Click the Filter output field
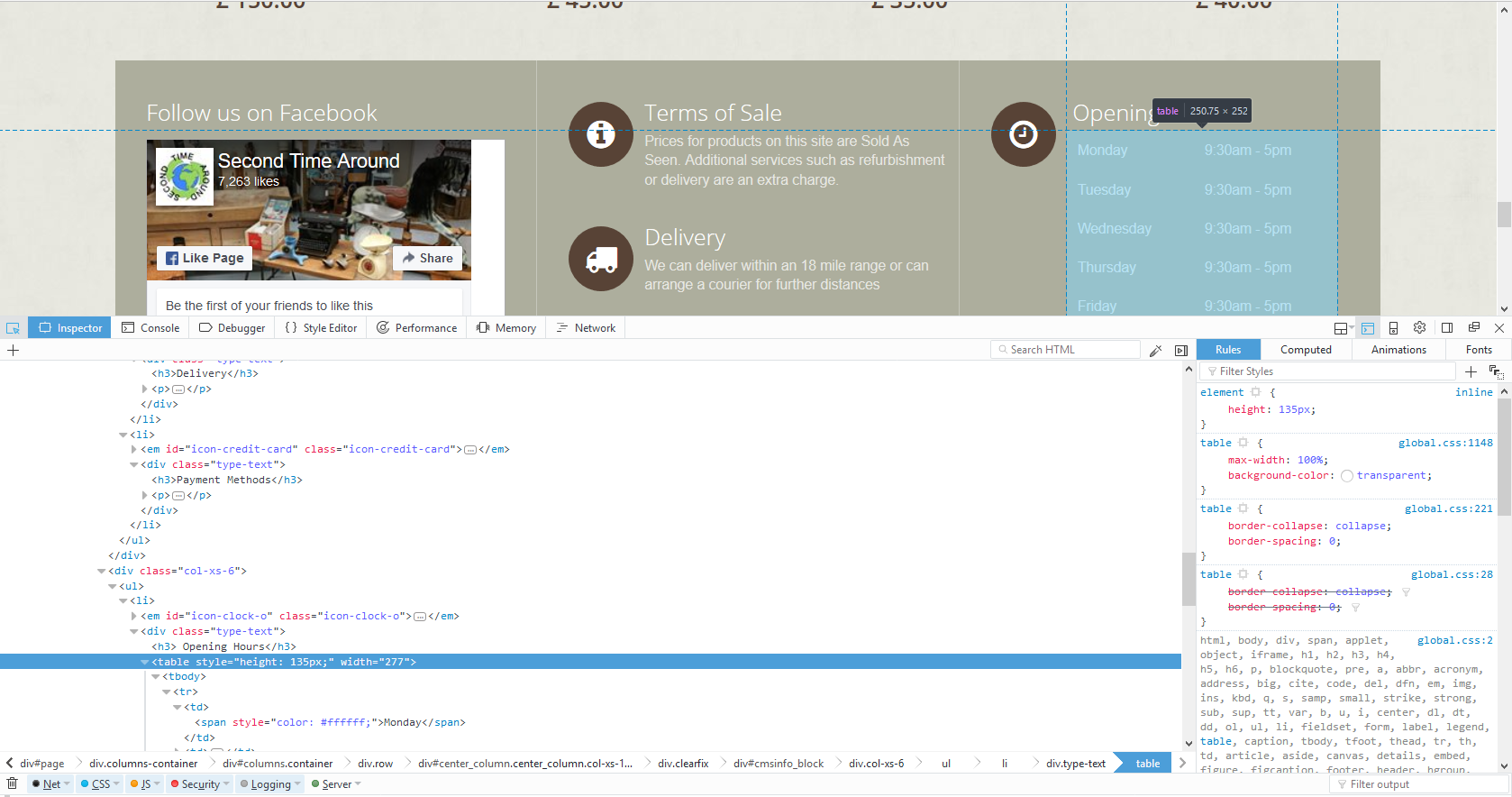Screen dimensions: 1512x797 click(1420, 784)
